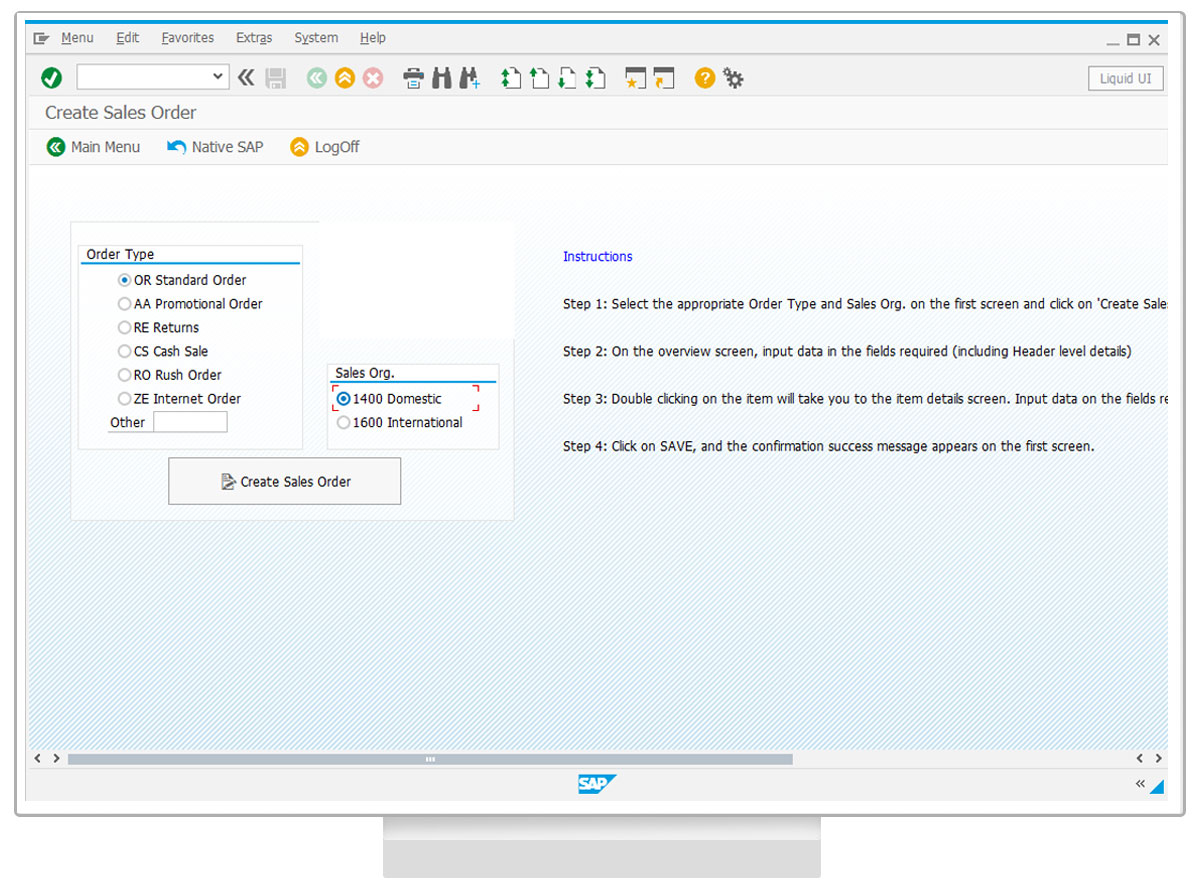Open Customize Layout gear icon
Viewport: 1200px width, 888px height.
coord(734,78)
